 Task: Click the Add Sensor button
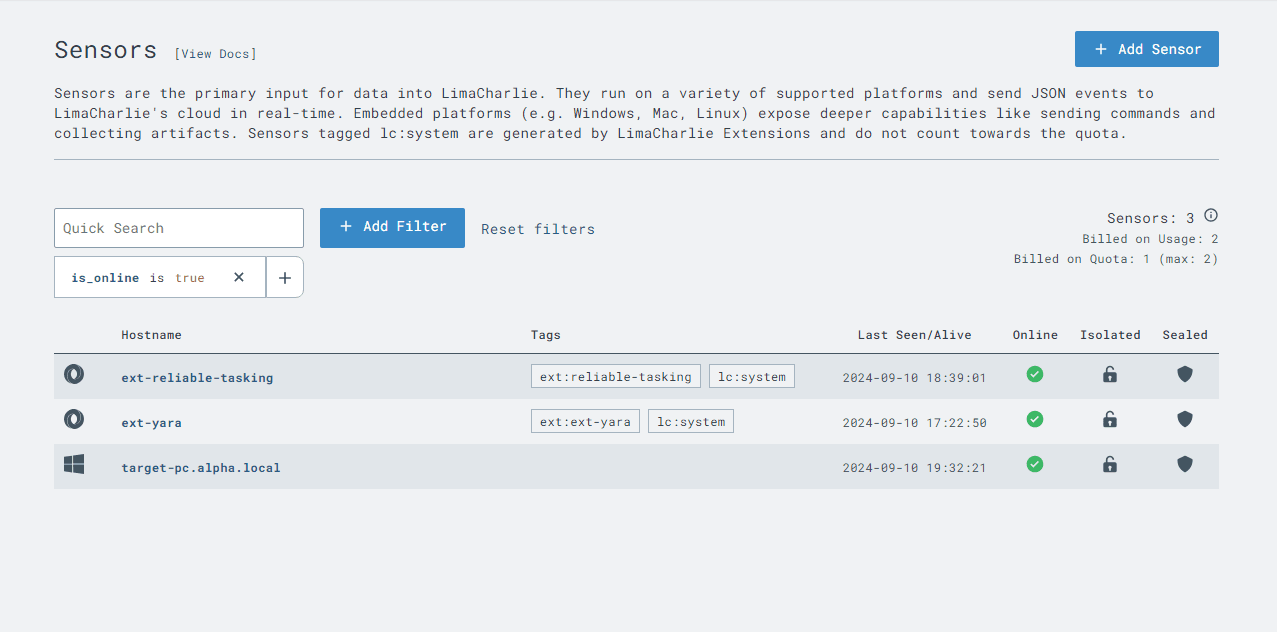[1146, 49]
